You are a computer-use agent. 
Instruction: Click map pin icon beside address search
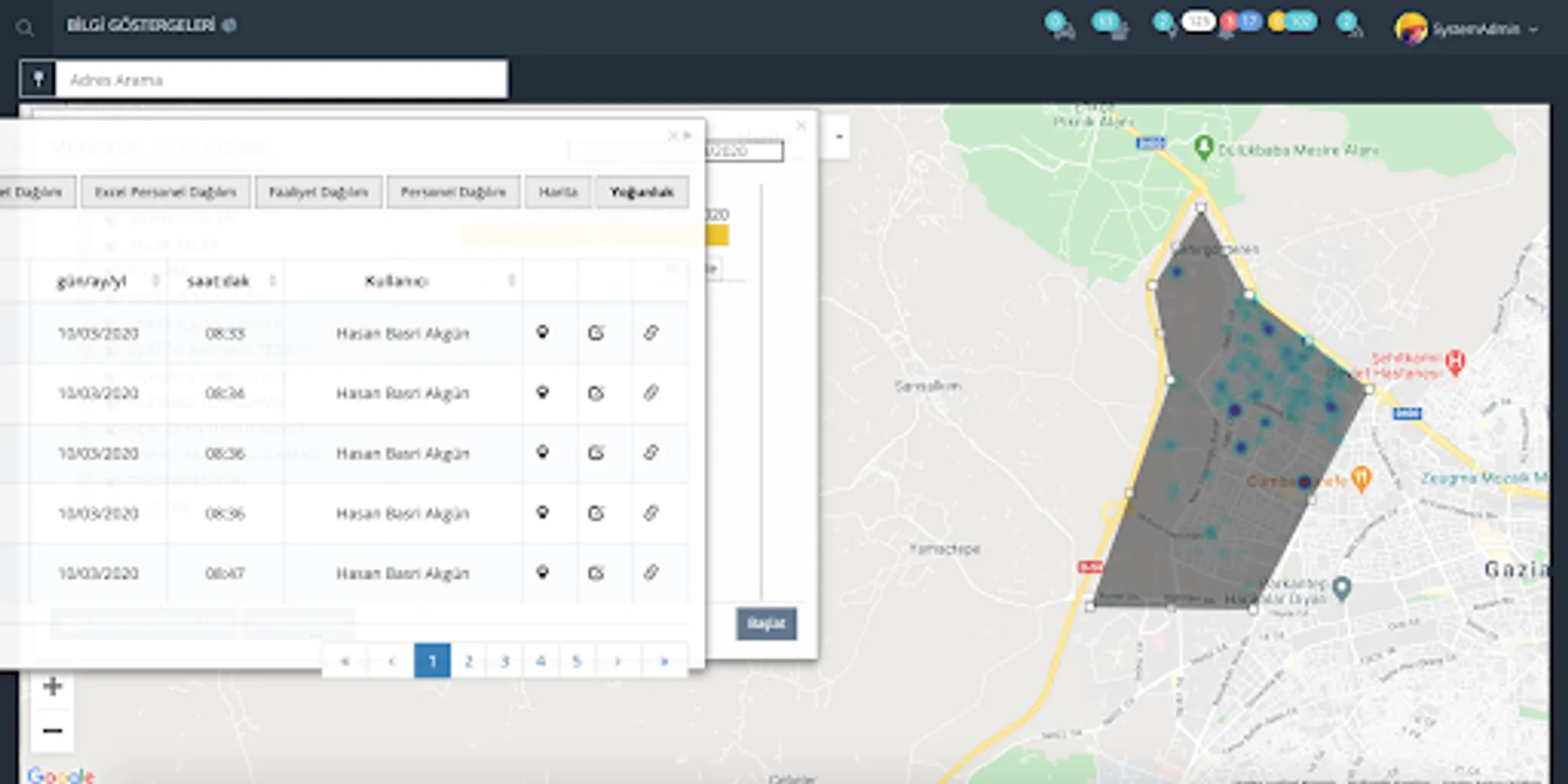(x=38, y=79)
